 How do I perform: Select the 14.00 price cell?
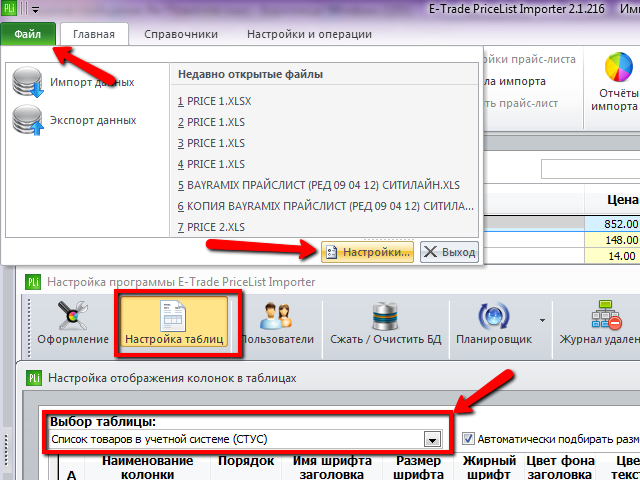tap(612, 256)
